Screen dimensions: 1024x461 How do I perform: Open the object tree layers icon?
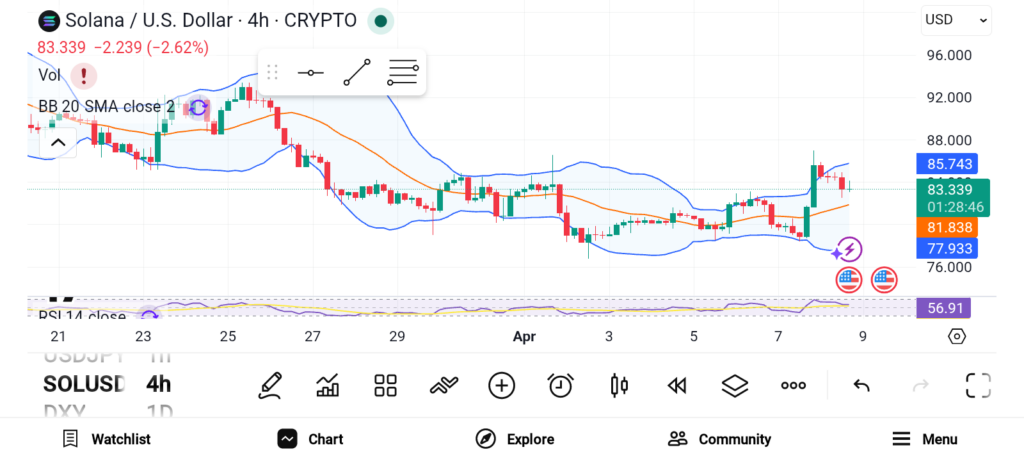coord(735,385)
